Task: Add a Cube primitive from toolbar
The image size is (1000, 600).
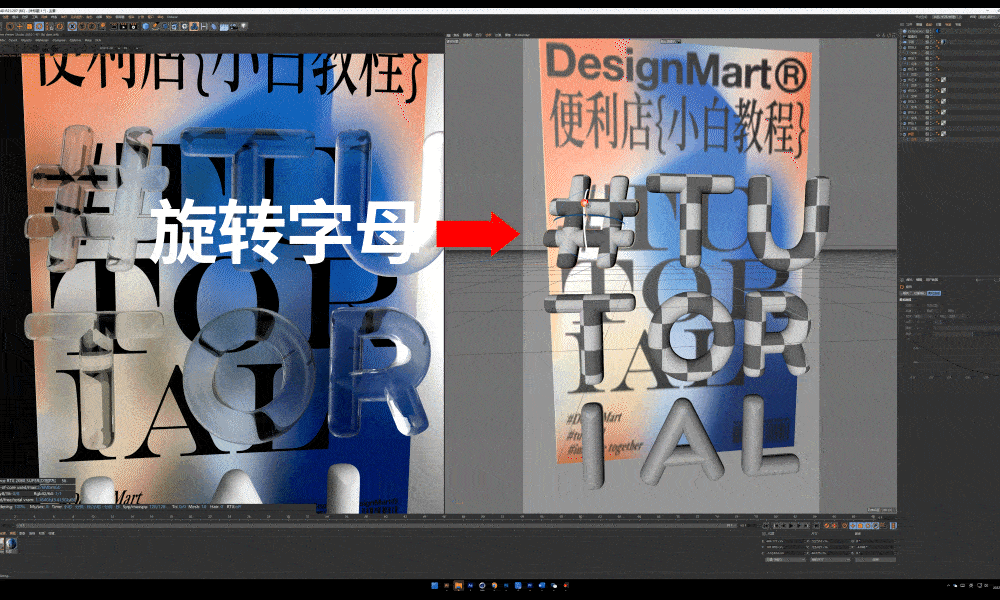Action: pyautogui.click(x=145, y=26)
